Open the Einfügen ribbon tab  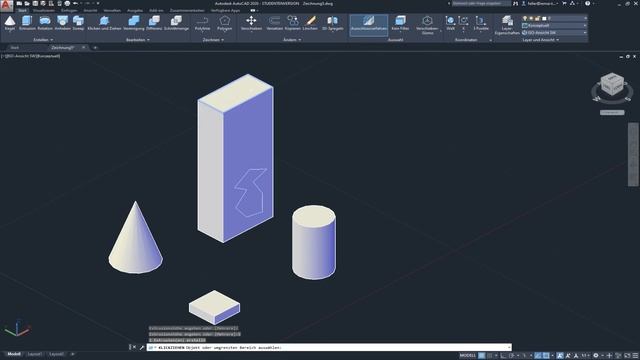point(69,10)
